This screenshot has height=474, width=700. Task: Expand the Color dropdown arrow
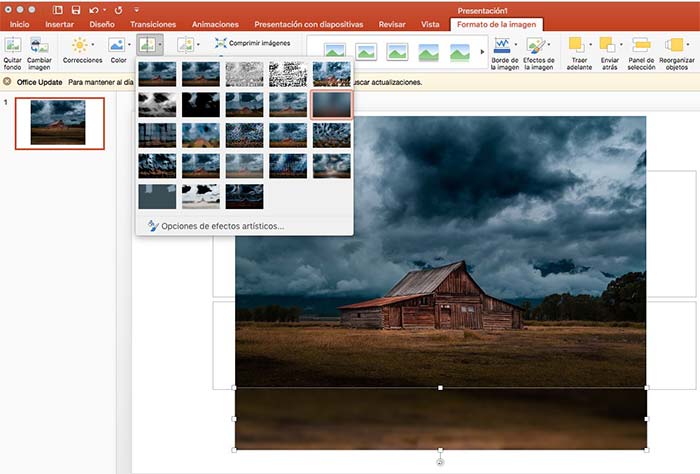[129, 45]
